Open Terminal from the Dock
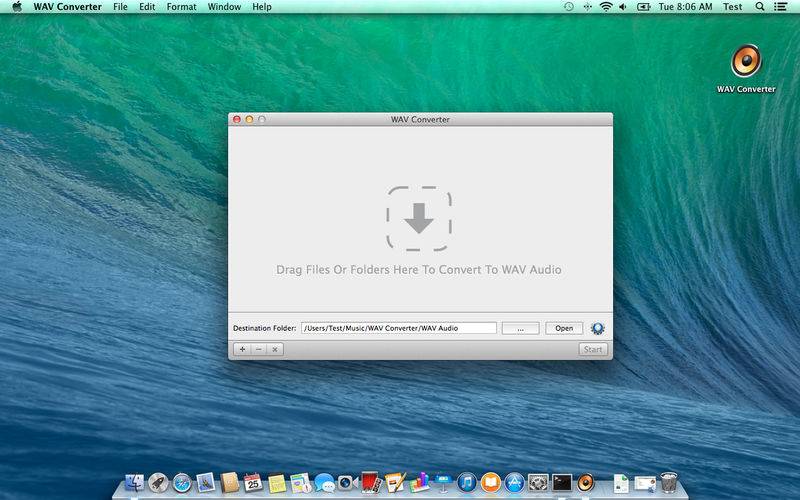The height and width of the screenshot is (500, 800). [x=562, y=482]
